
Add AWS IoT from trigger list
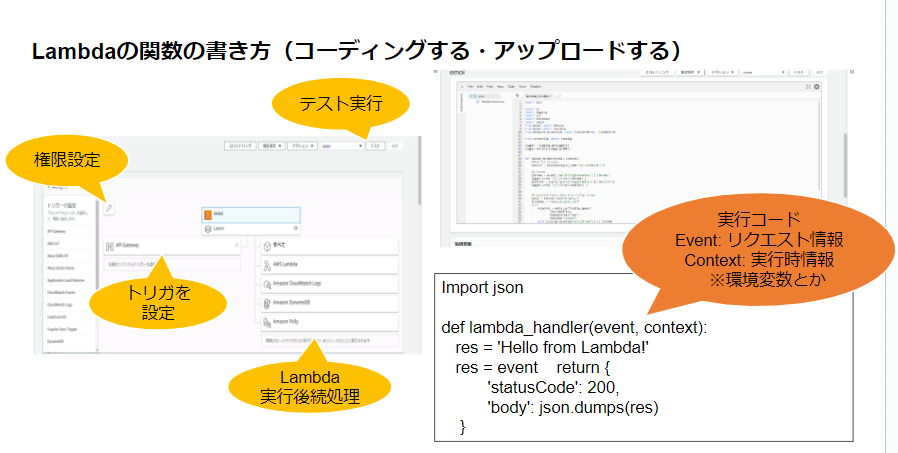click(x=54, y=243)
